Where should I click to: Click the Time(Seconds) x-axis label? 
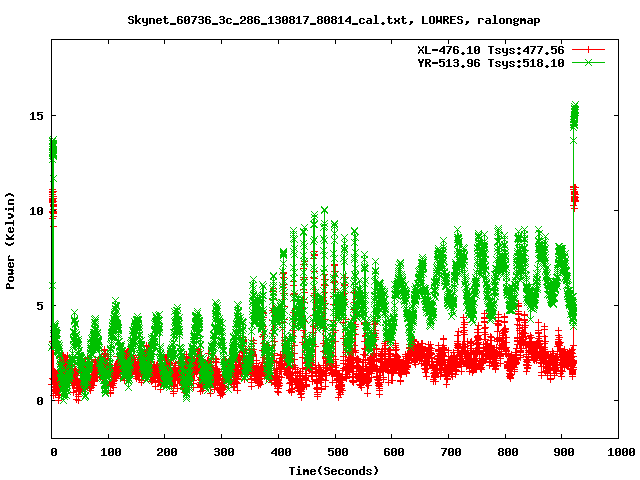click(x=334, y=471)
